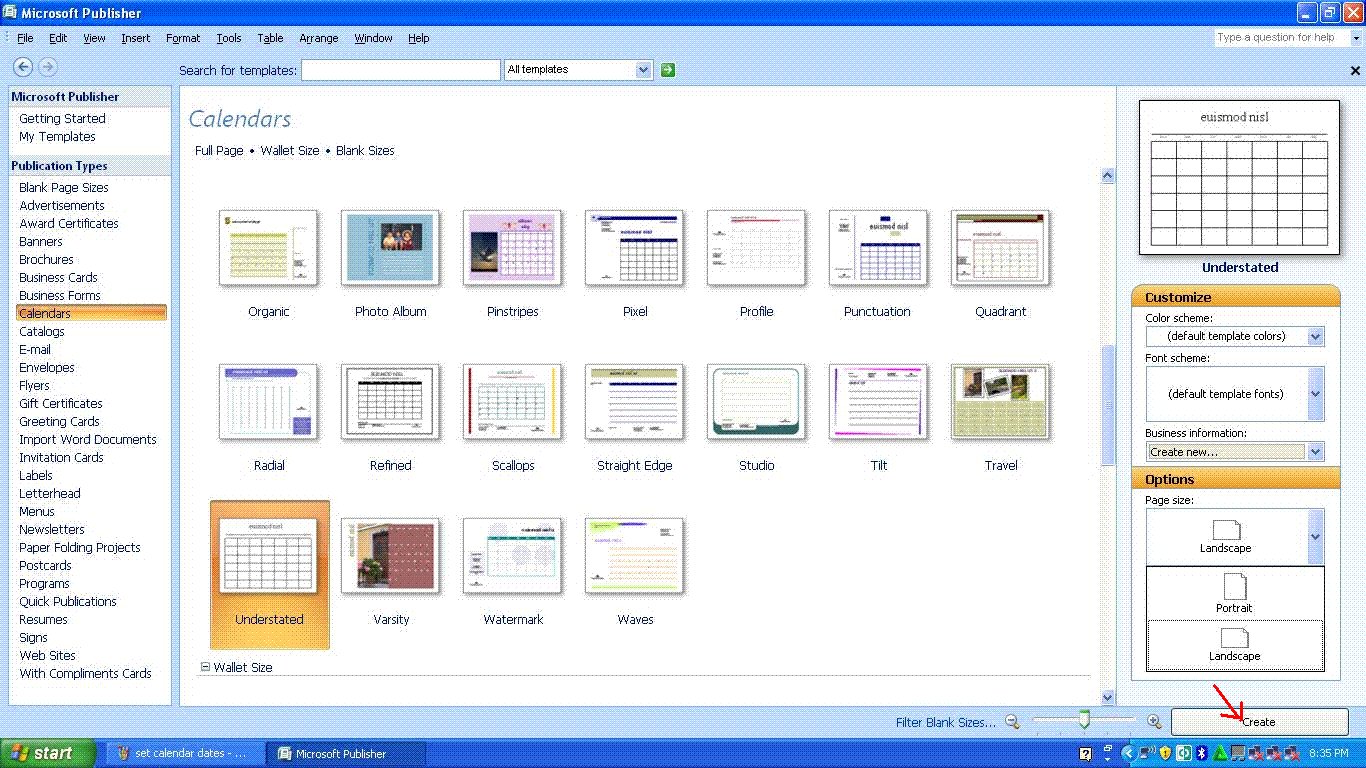This screenshot has height=768, width=1366.
Task: Select Newsletters publication type
Action: [x=52, y=529]
